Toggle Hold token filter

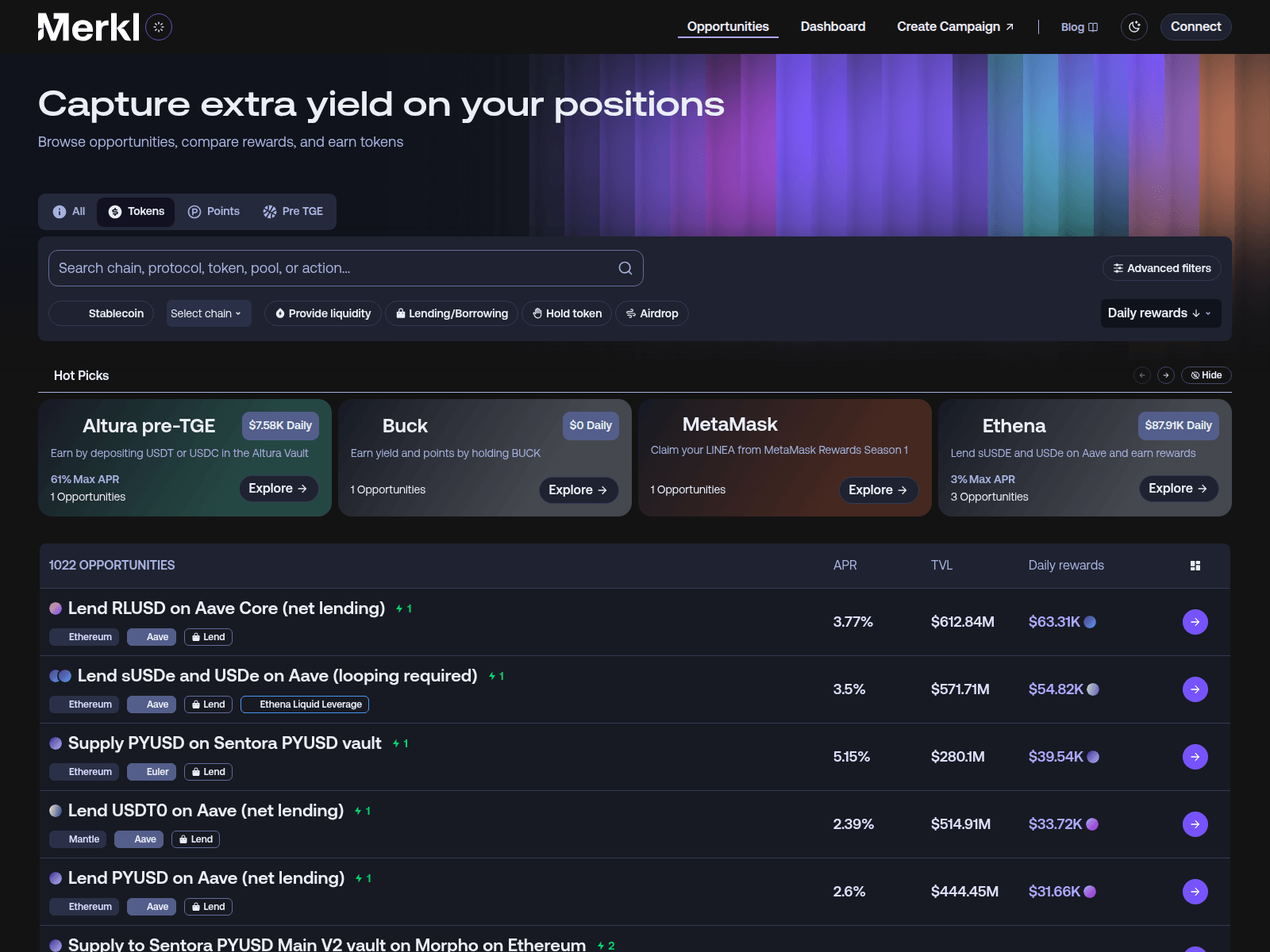pyautogui.click(x=567, y=313)
